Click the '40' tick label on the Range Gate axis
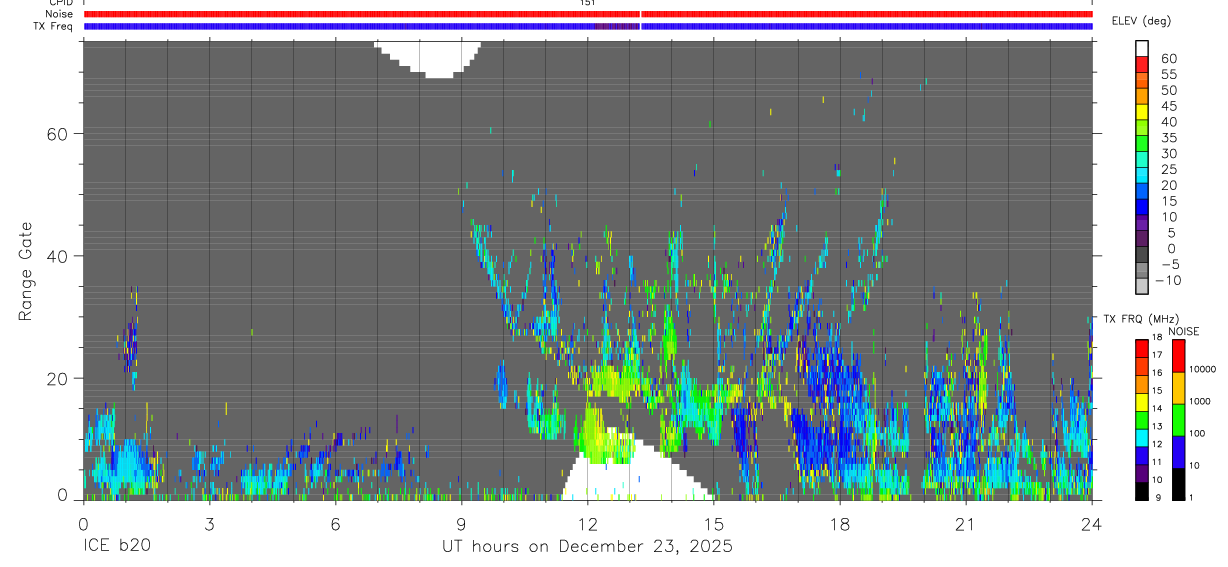The width and height of the screenshot is (1228, 567). (56, 256)
